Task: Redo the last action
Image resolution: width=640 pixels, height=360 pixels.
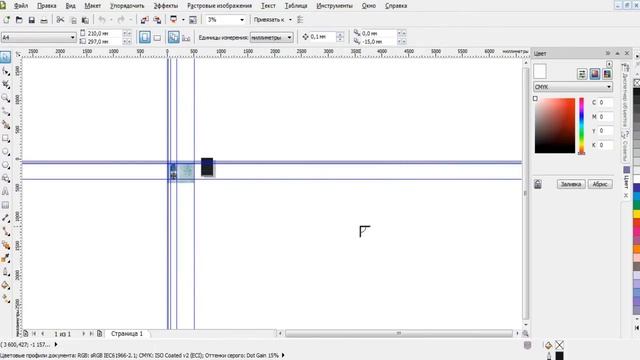Action: (x=121, y=20)
